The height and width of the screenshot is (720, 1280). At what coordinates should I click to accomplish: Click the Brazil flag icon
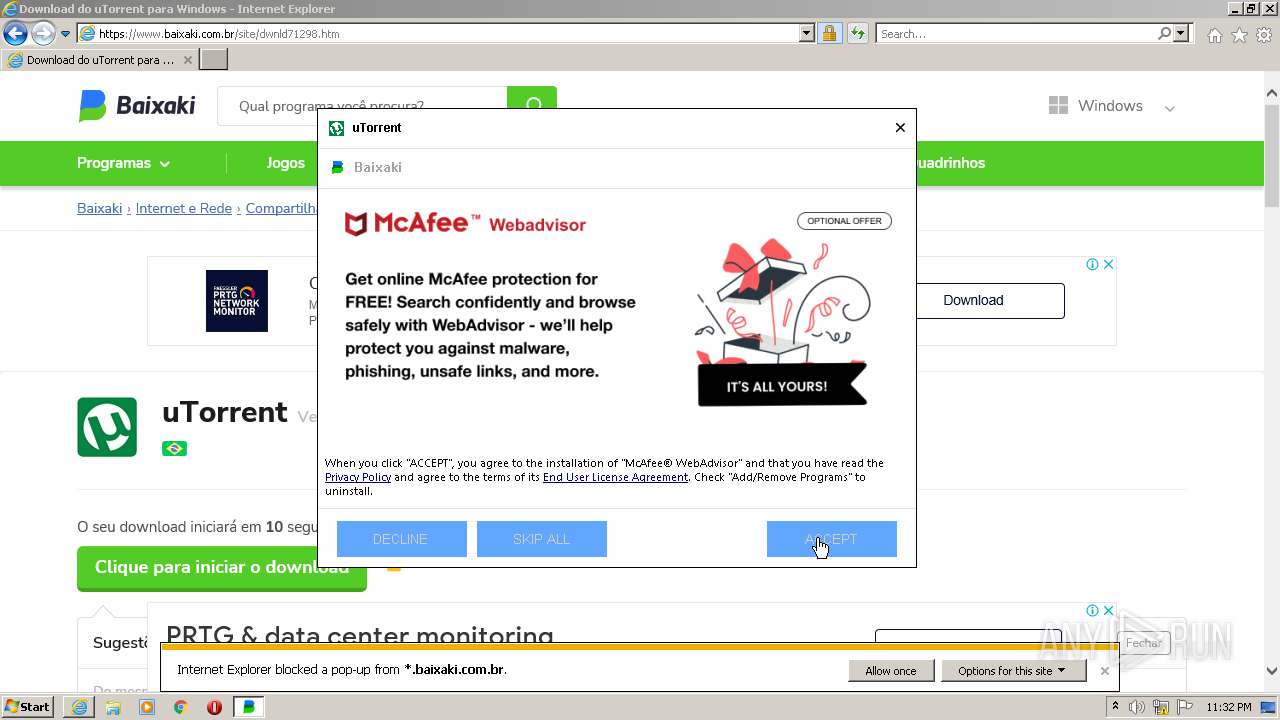click(x=174, y=448)
